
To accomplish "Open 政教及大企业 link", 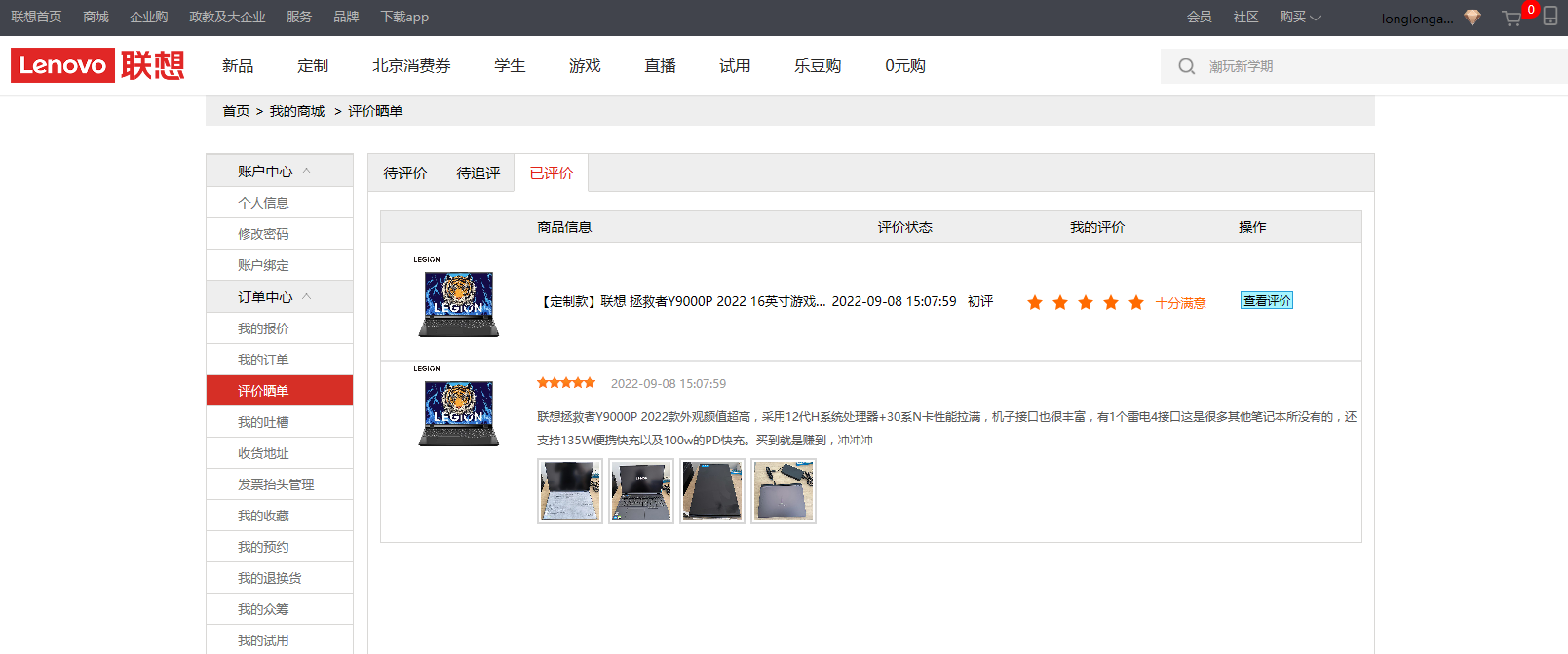I will point(227,17).
